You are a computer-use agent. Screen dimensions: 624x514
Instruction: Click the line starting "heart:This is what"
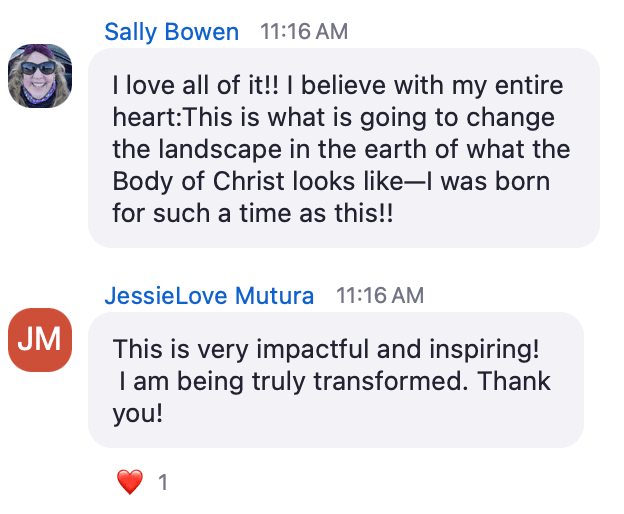[333, 118]
